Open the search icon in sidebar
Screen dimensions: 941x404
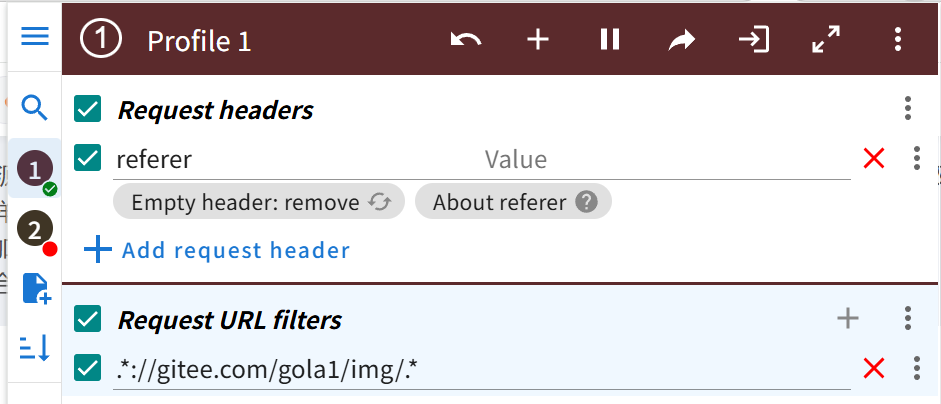35,108
